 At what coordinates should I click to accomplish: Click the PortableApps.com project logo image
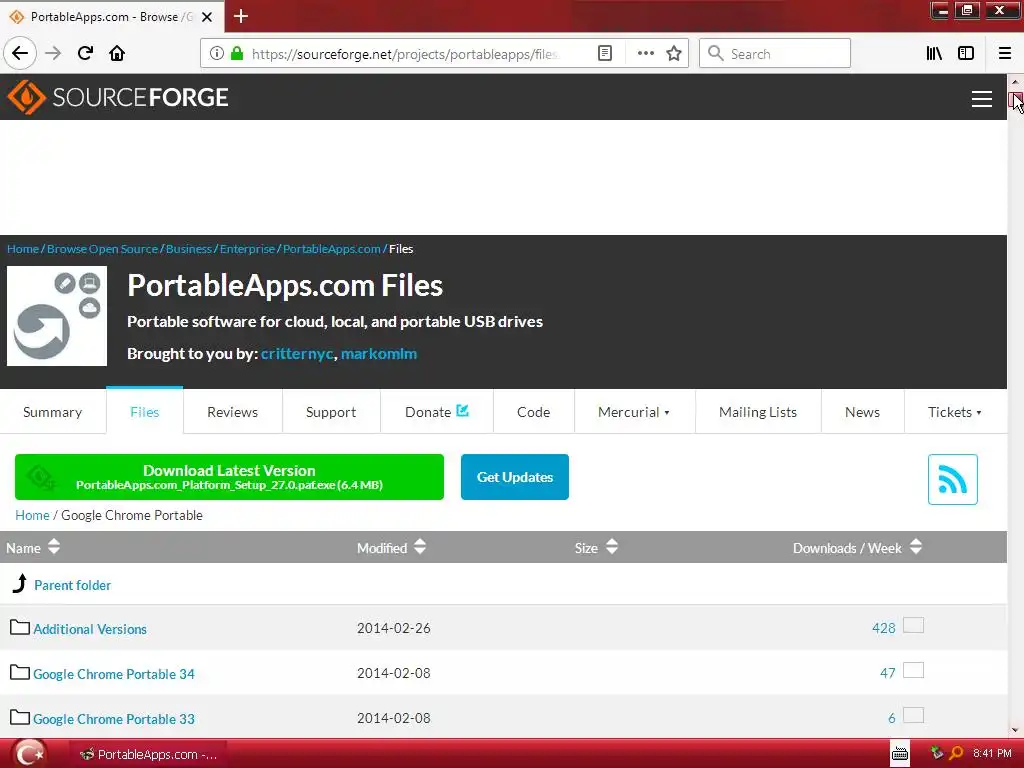point(57,316)
